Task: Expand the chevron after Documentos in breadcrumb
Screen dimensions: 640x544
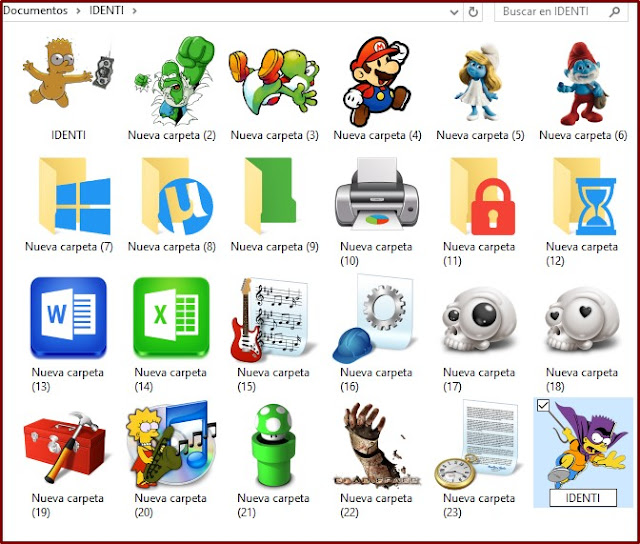Action: pos(78,11)
